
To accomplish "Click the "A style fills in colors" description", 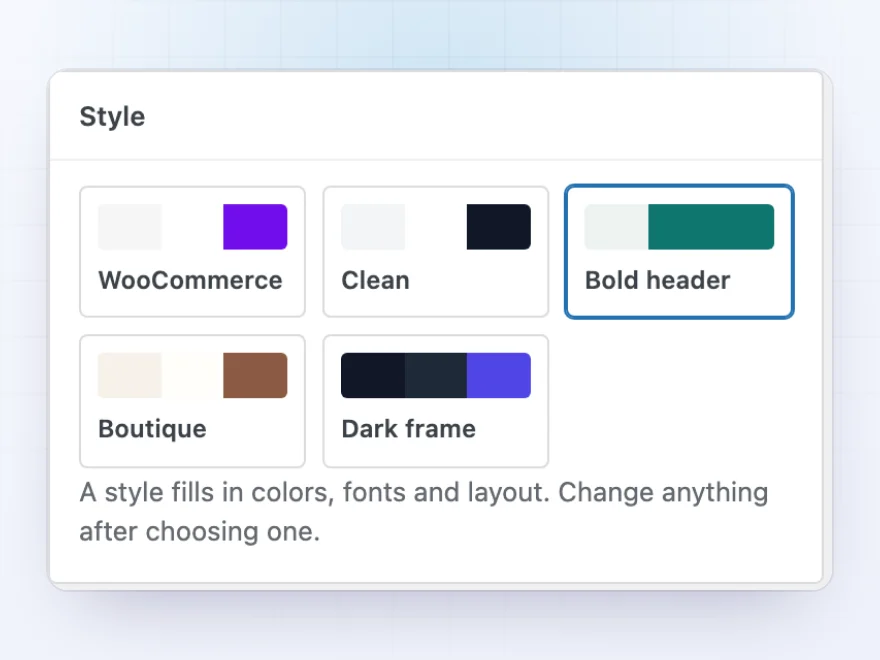I will (x=424, y=512).
